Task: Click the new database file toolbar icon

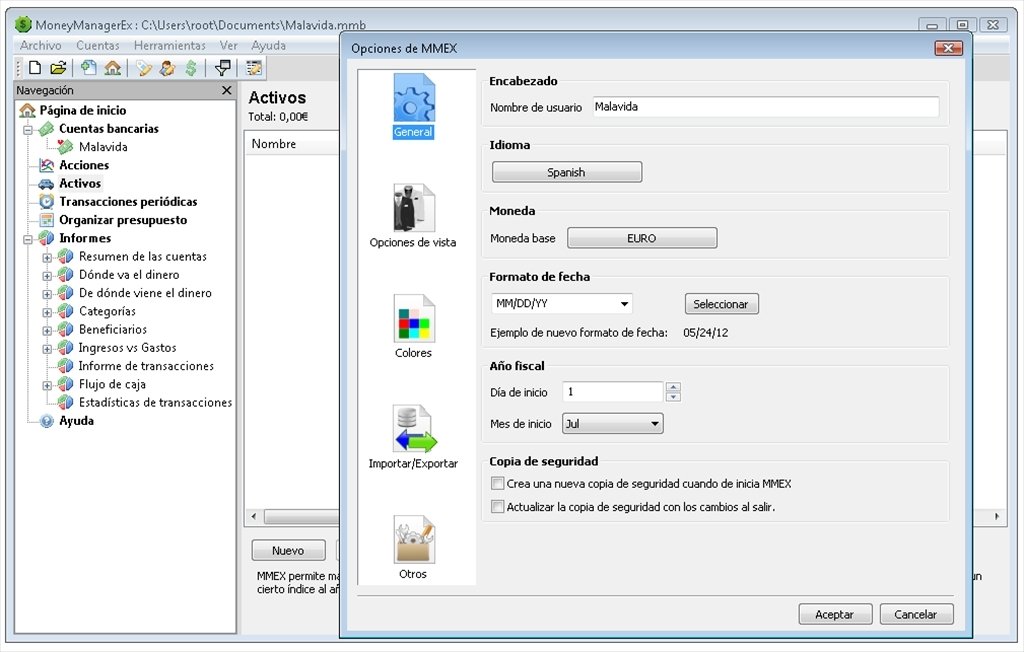Action: 35,67
